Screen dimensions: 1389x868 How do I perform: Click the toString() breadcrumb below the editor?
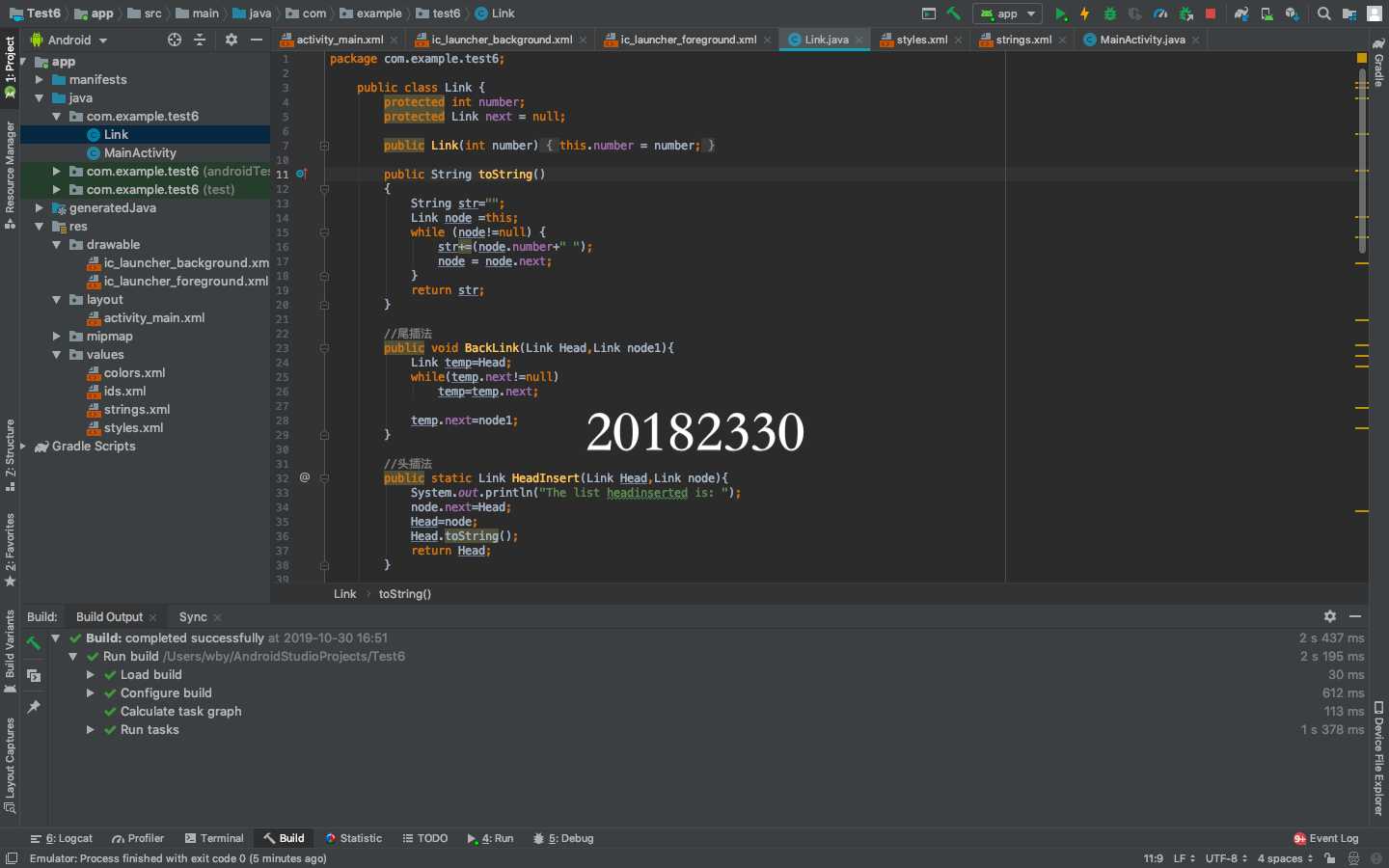405,594
